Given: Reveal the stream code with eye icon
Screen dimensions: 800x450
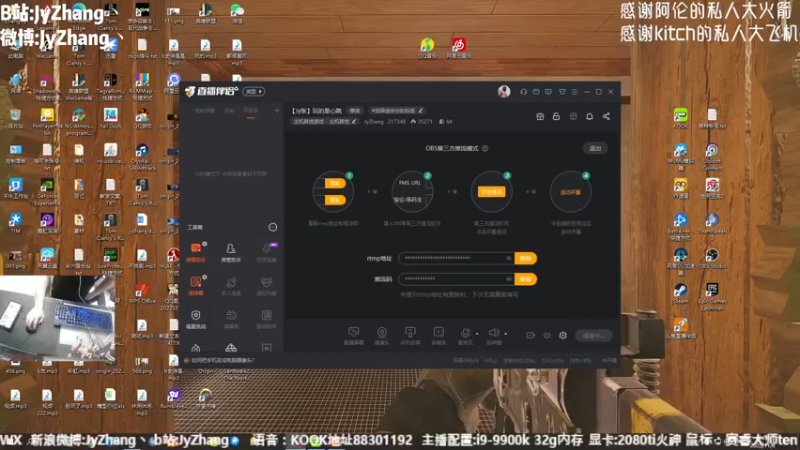Looking at the screenshot, I should 509,279.
